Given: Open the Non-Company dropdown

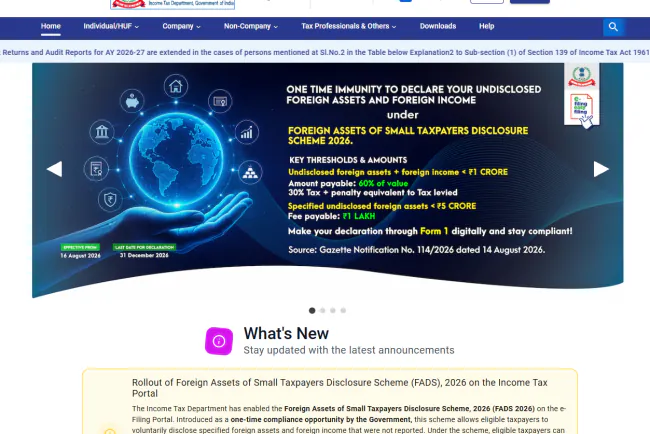Looking at the screenshot, I should tap(251, 26).
